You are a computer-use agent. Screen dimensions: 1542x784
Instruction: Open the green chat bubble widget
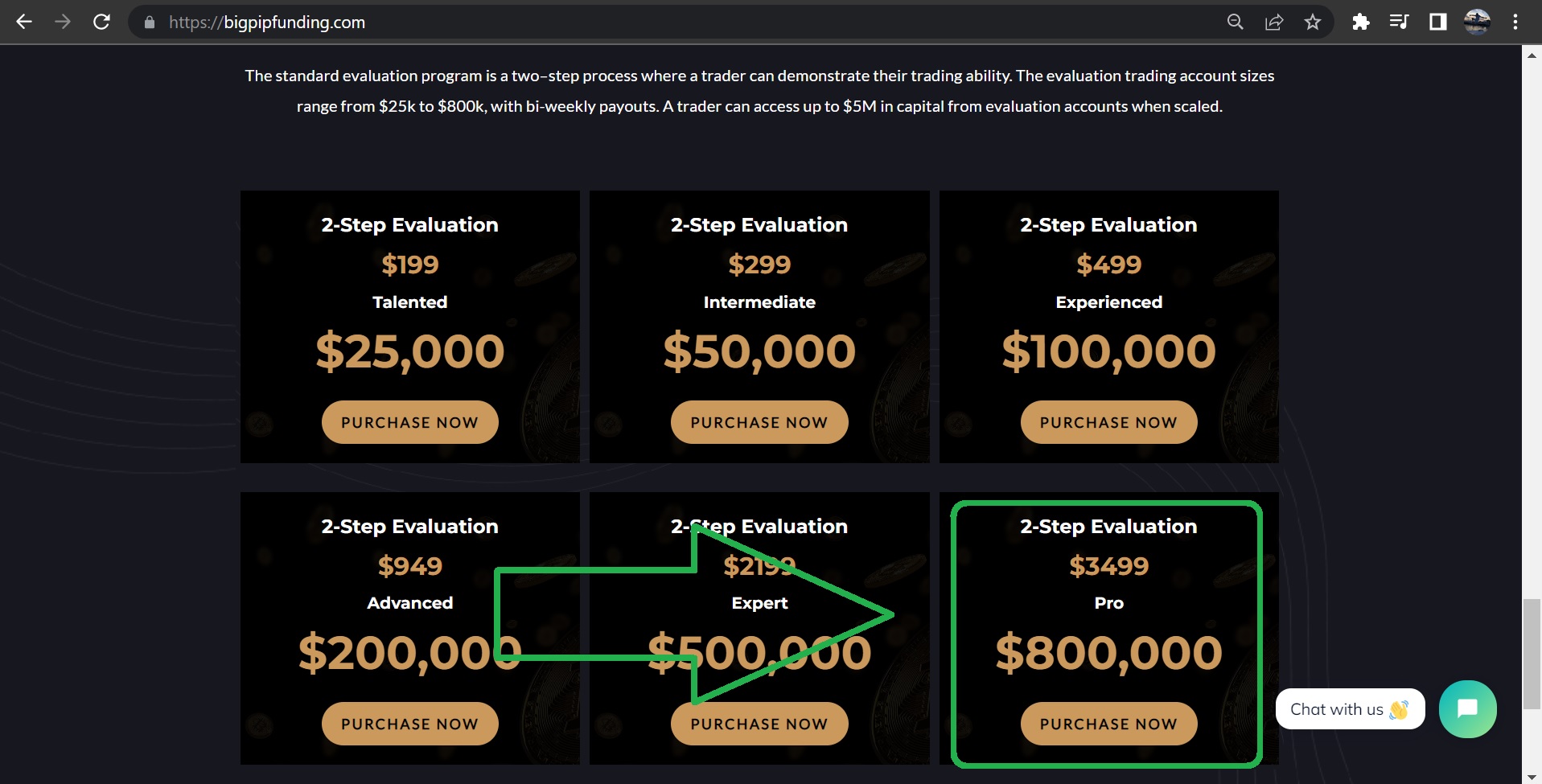pyautogui.click(x=1467, y=708)
